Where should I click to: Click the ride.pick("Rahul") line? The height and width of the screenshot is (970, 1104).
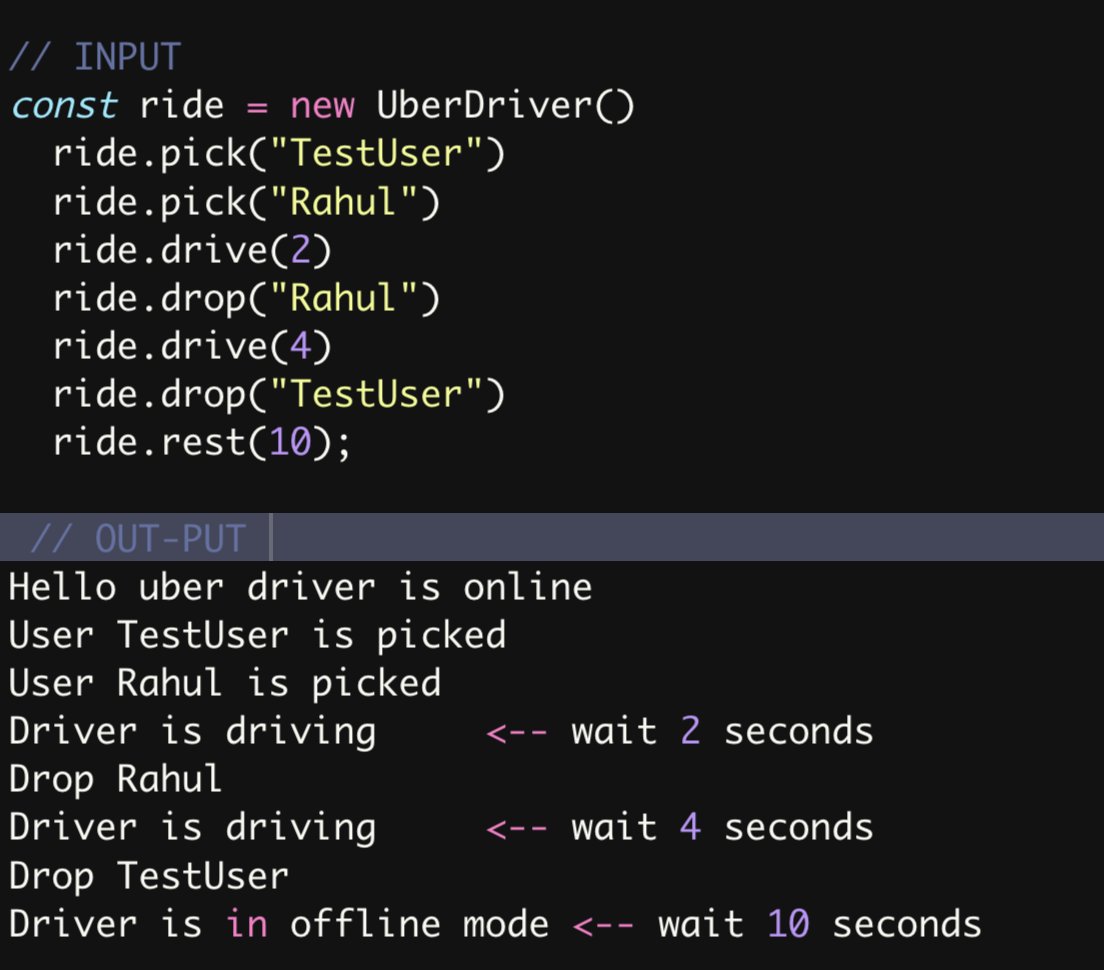click(246, 202)
